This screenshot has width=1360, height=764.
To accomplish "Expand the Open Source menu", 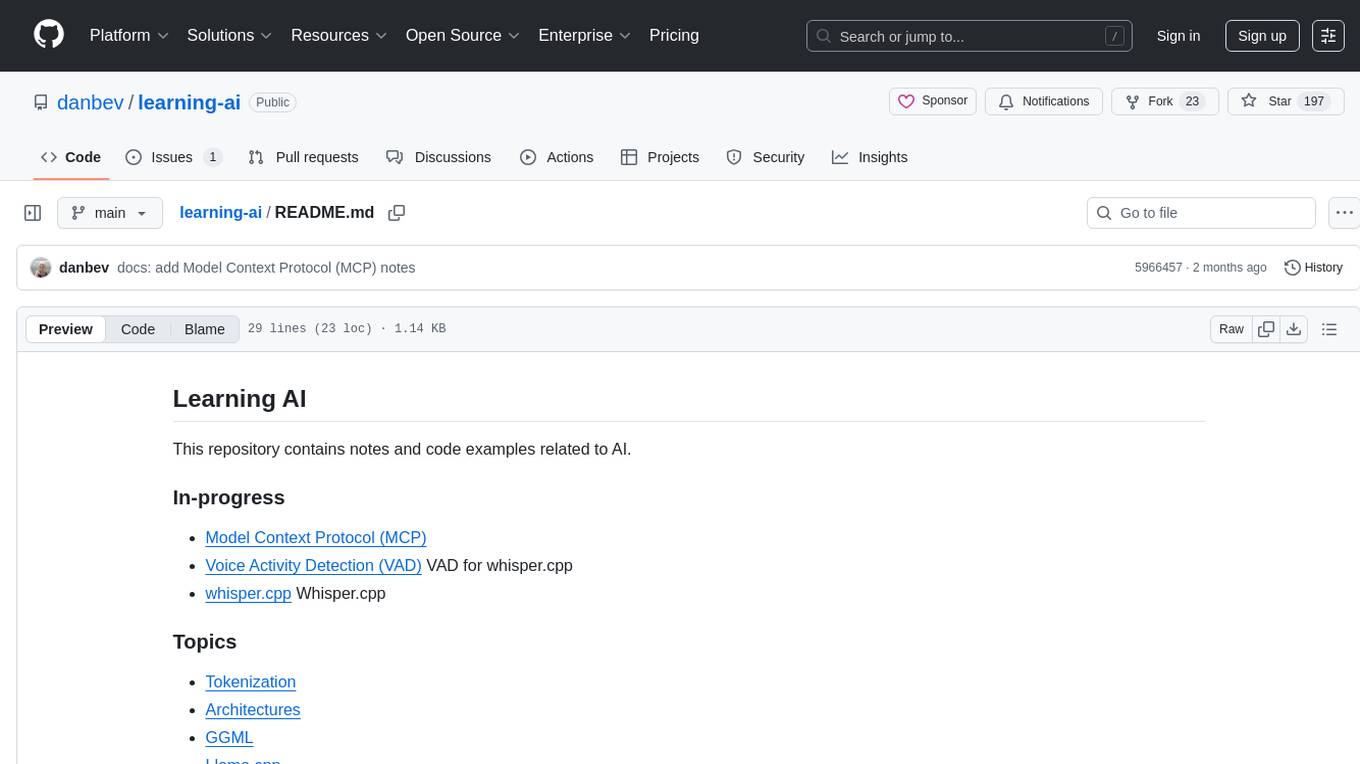I will tap(463, 35).
